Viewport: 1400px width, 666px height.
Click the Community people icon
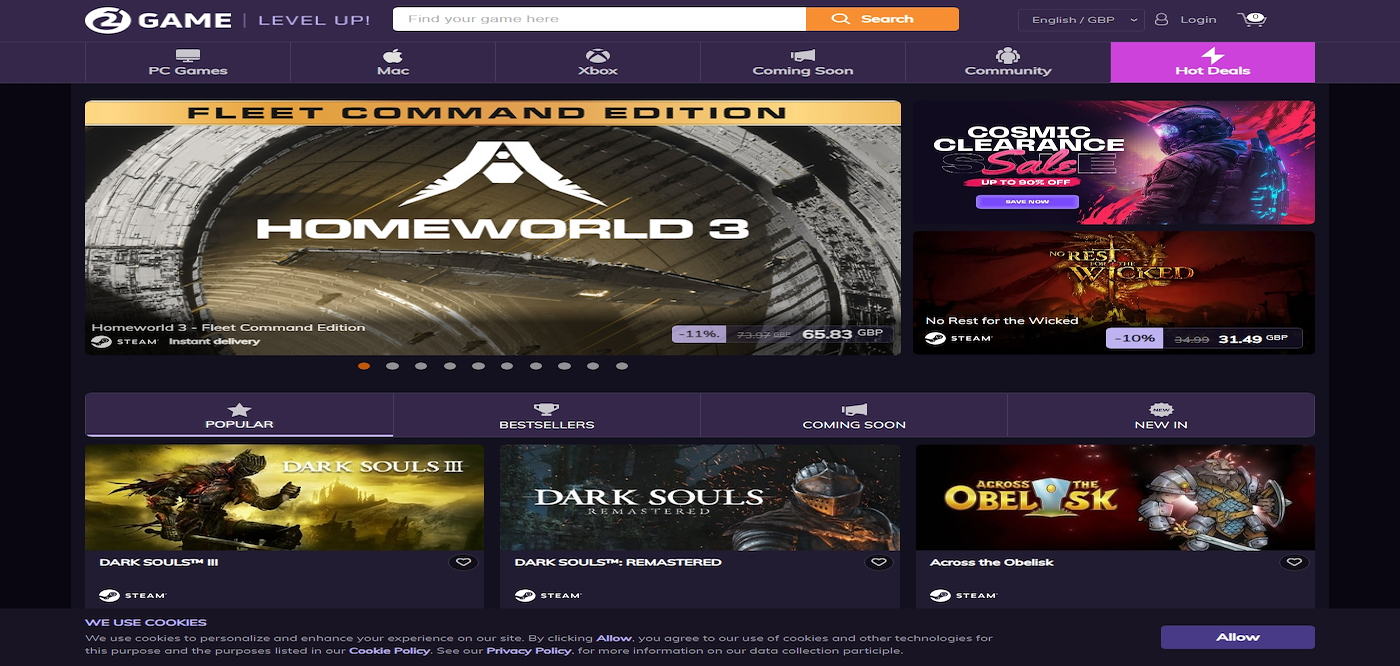click(1008, 55)
